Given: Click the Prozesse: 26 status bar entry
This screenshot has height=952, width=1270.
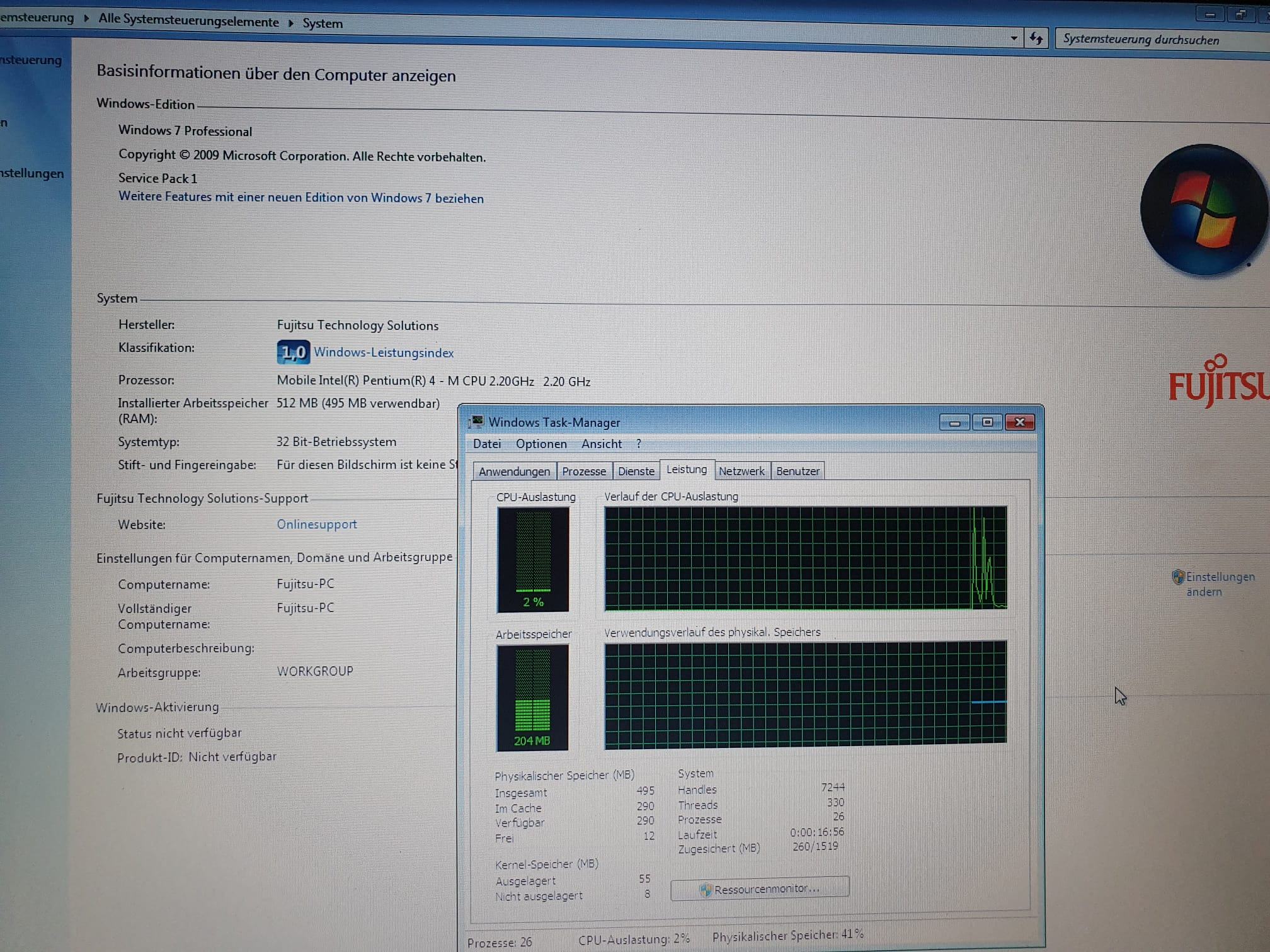Looking at the screenshot, I should (500, 943).
